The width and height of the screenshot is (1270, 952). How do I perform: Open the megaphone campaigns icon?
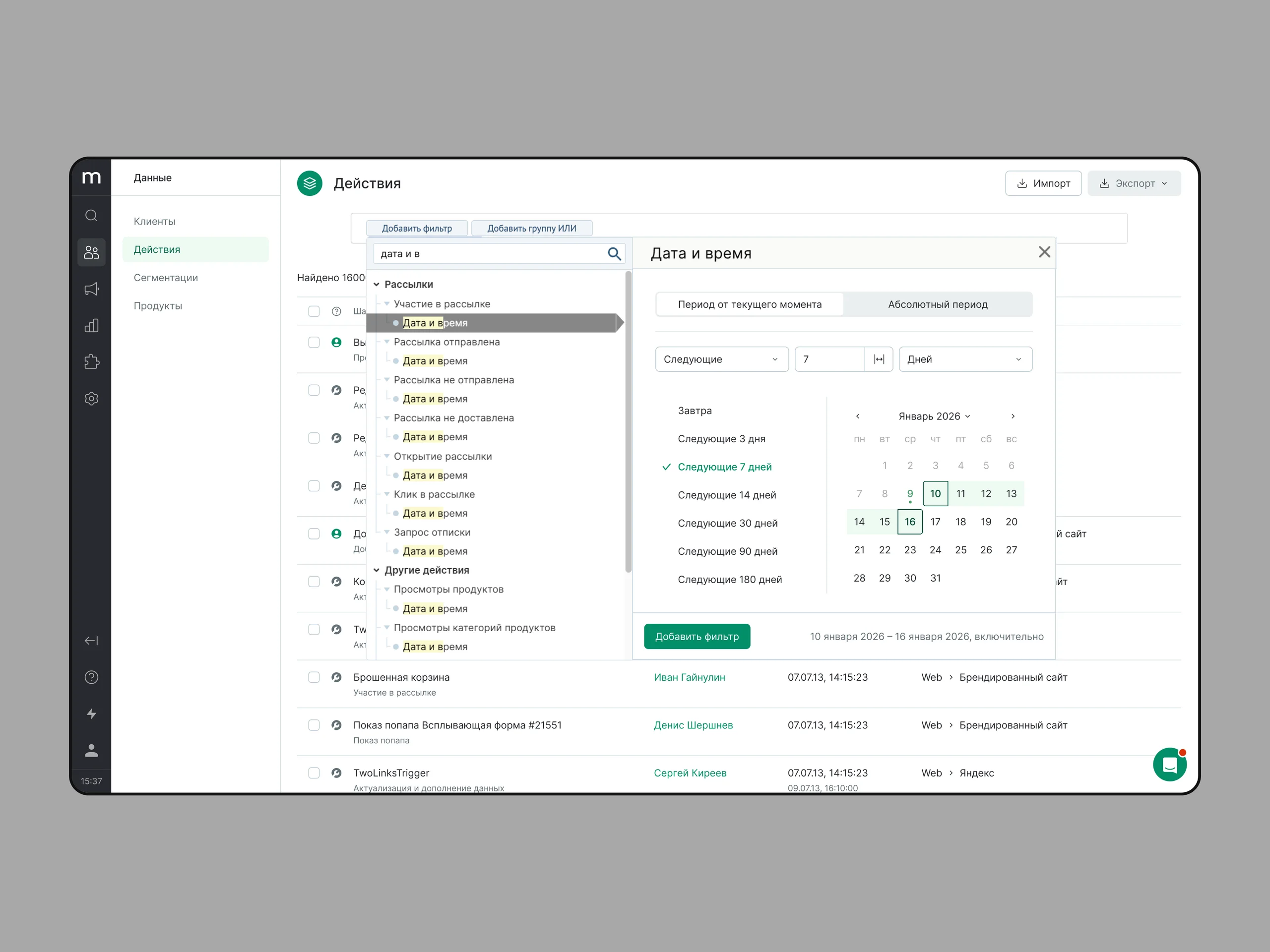[x=91, y=289]
